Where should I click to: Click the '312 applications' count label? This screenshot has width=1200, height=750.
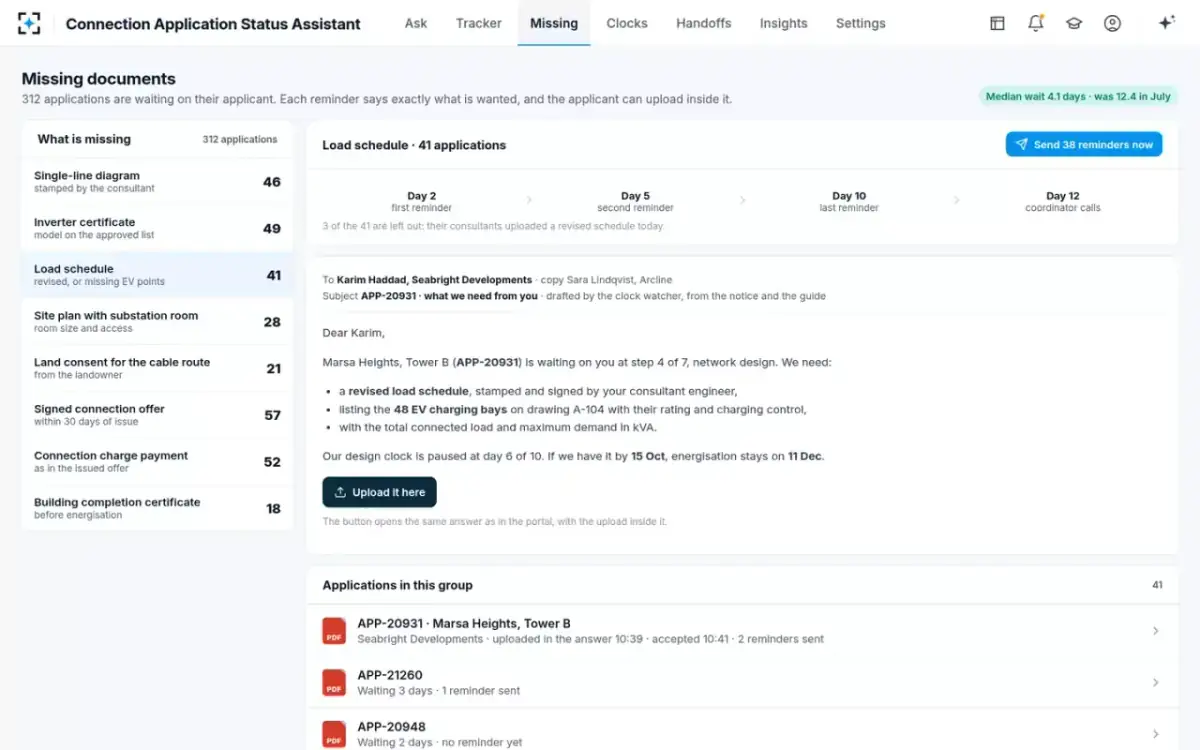point(240,140)
